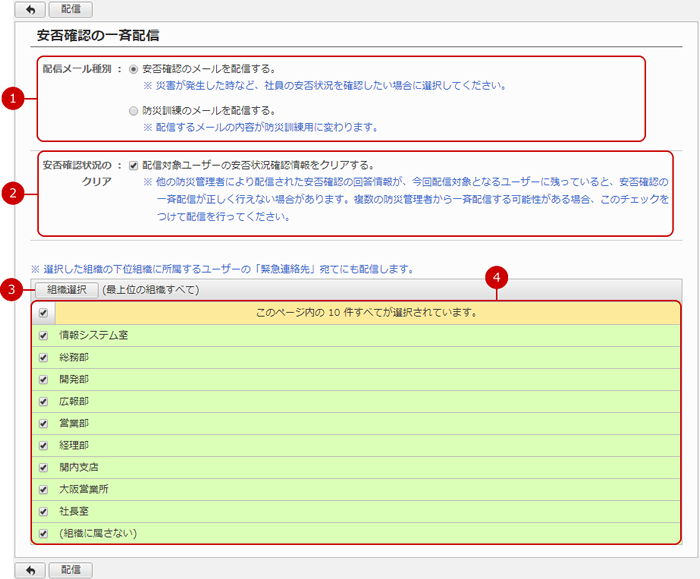Select 防災訓練のメールを配信する radio option
Screen dimensions: 700x579
(x=134, y=111)
